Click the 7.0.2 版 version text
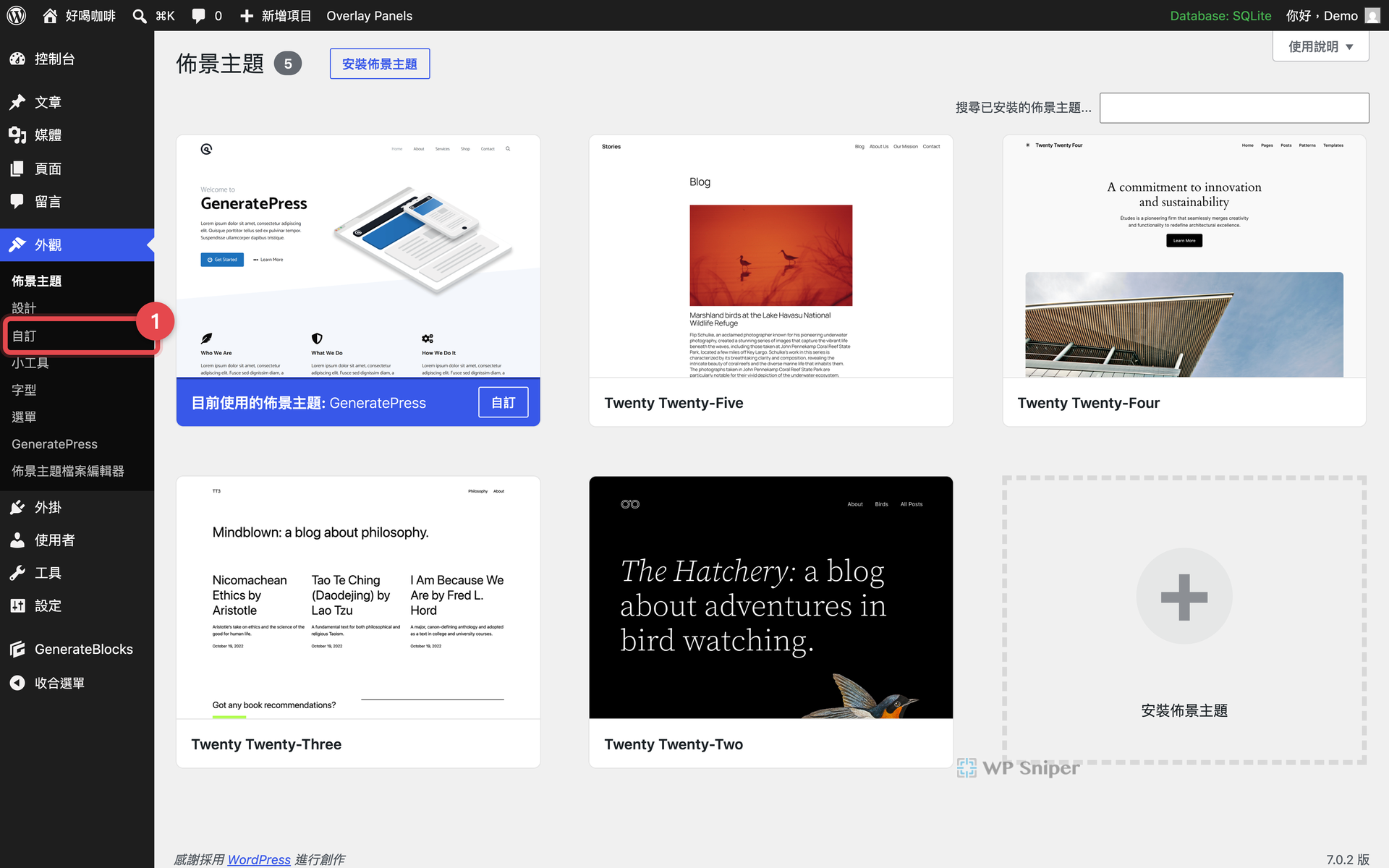The width and height of the screenshot is (1389, 868). (x=1348, y=859)
